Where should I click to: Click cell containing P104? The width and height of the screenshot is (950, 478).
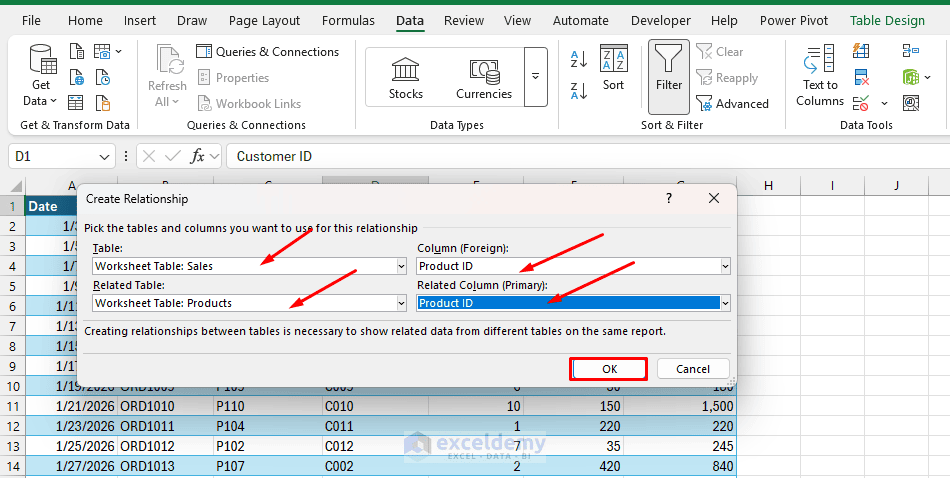[x=268, y=426]
